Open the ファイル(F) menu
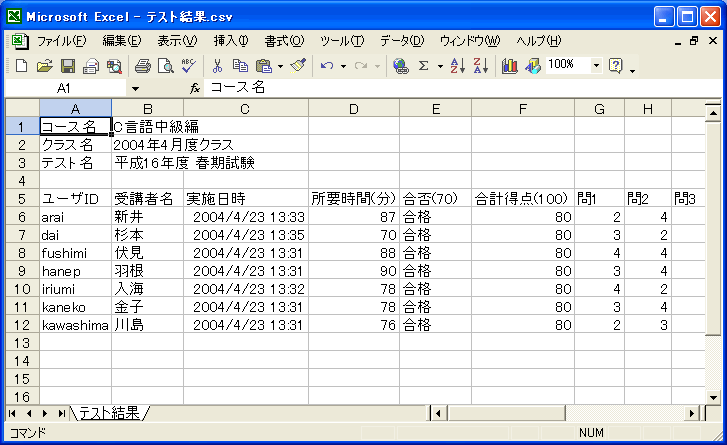727x445 pixels. pos(62,41)
